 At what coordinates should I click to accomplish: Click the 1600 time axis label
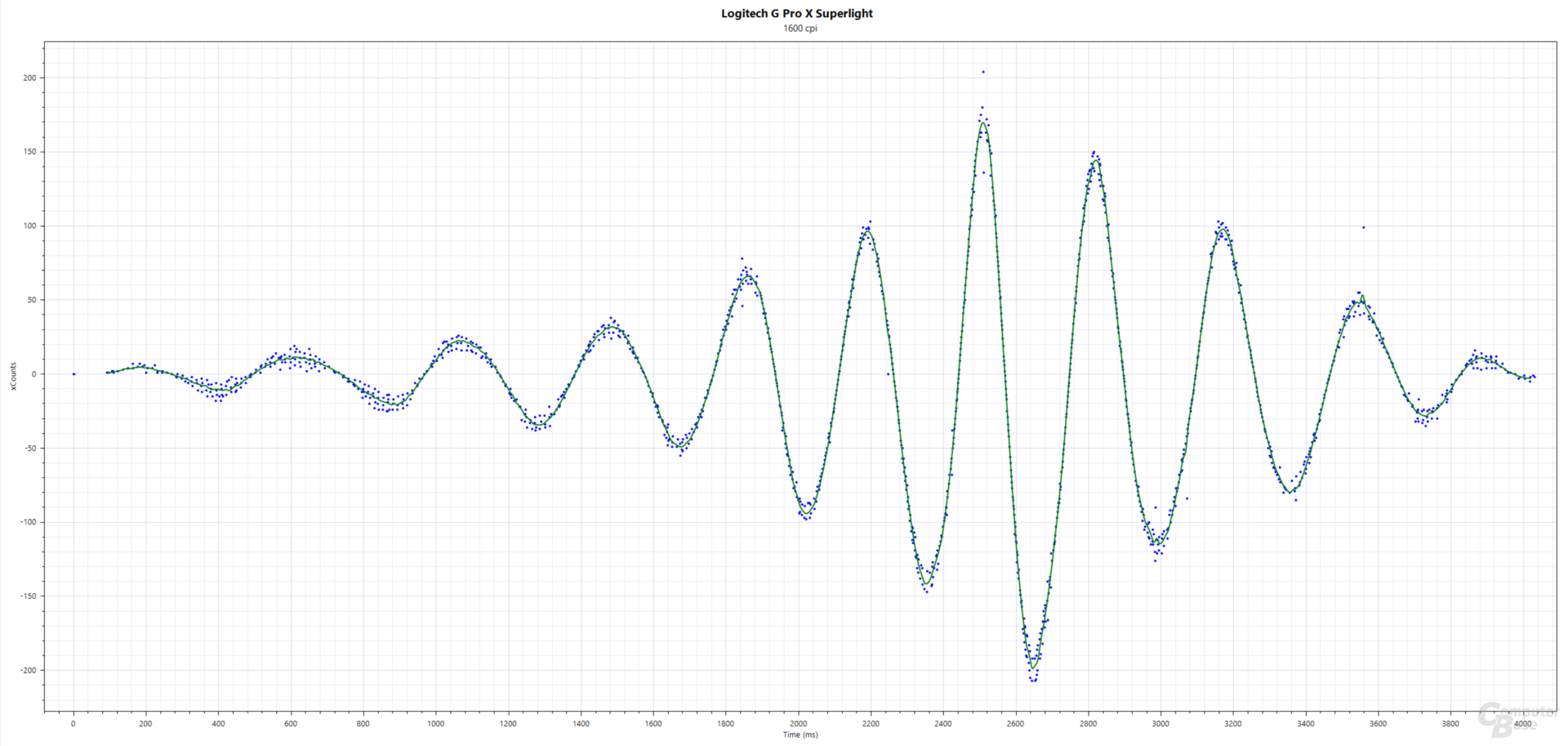tap(653, 723)
